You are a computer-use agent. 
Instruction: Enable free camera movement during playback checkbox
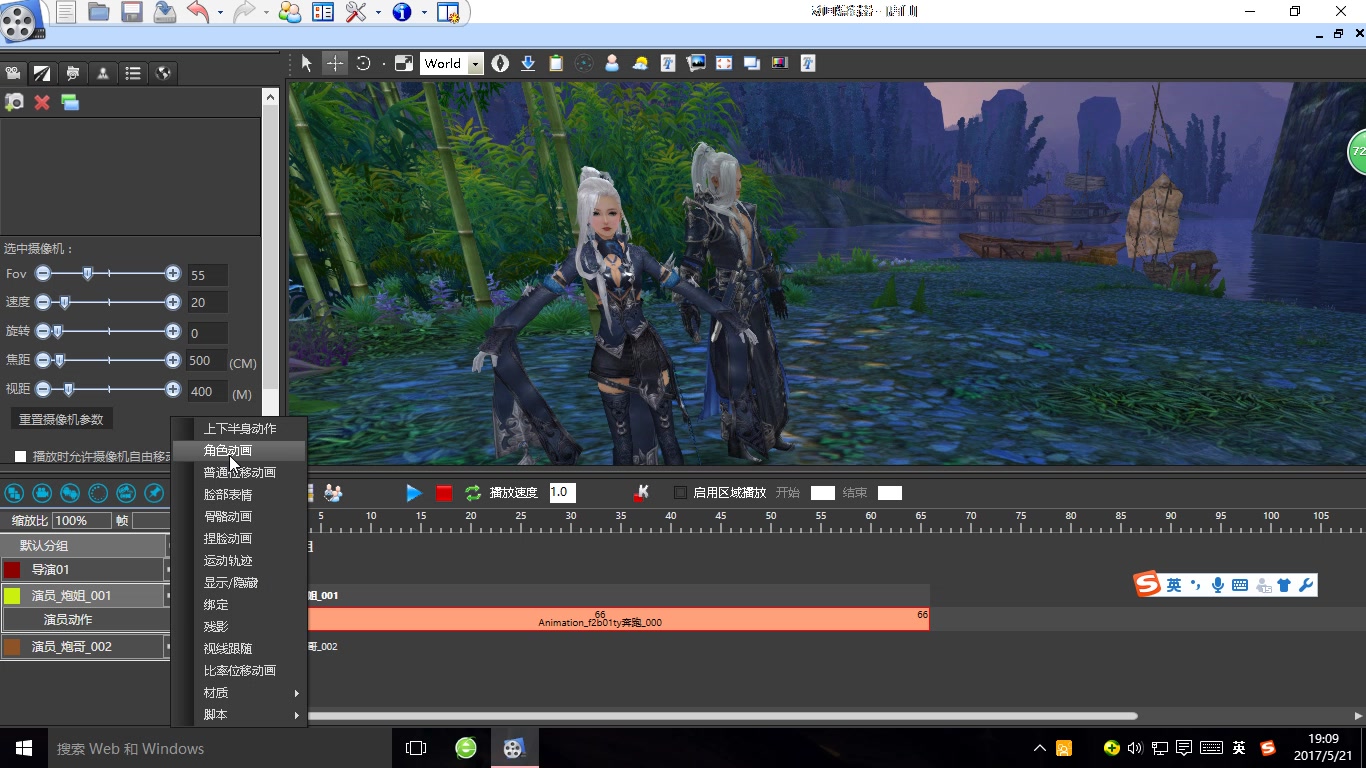pyautogui.click(x=20, y=456)
